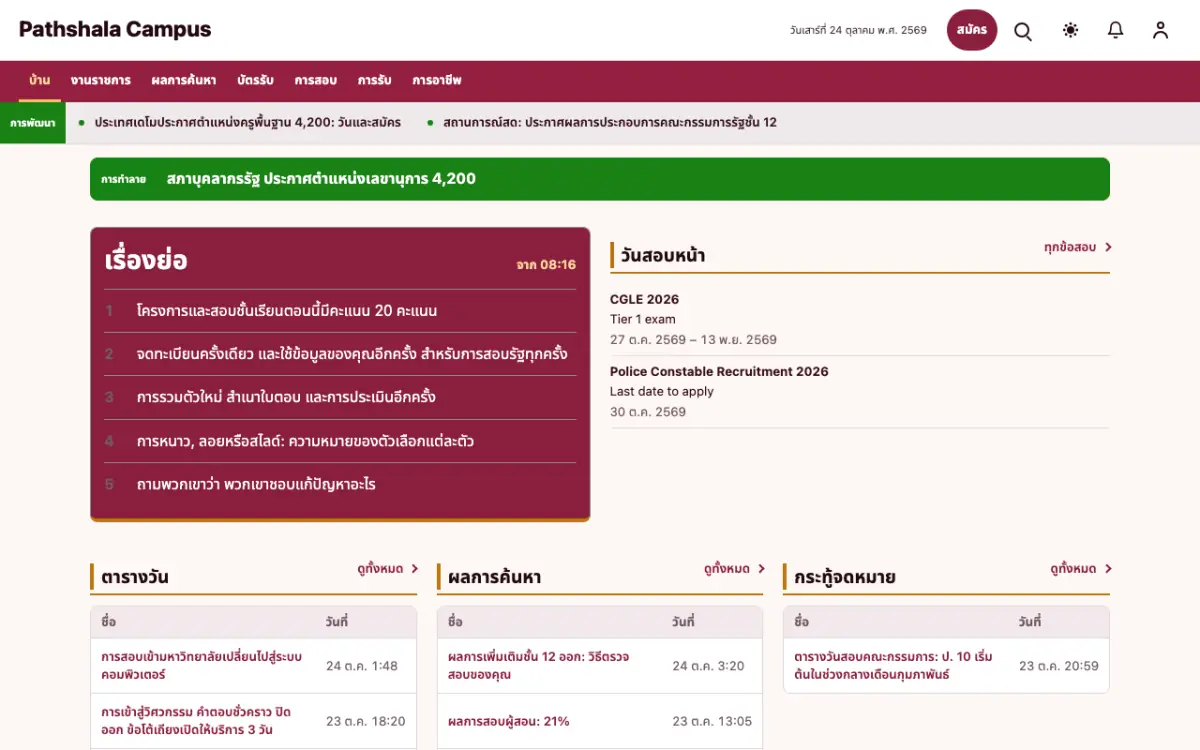Open notifications bell icon

[1116, 30]
